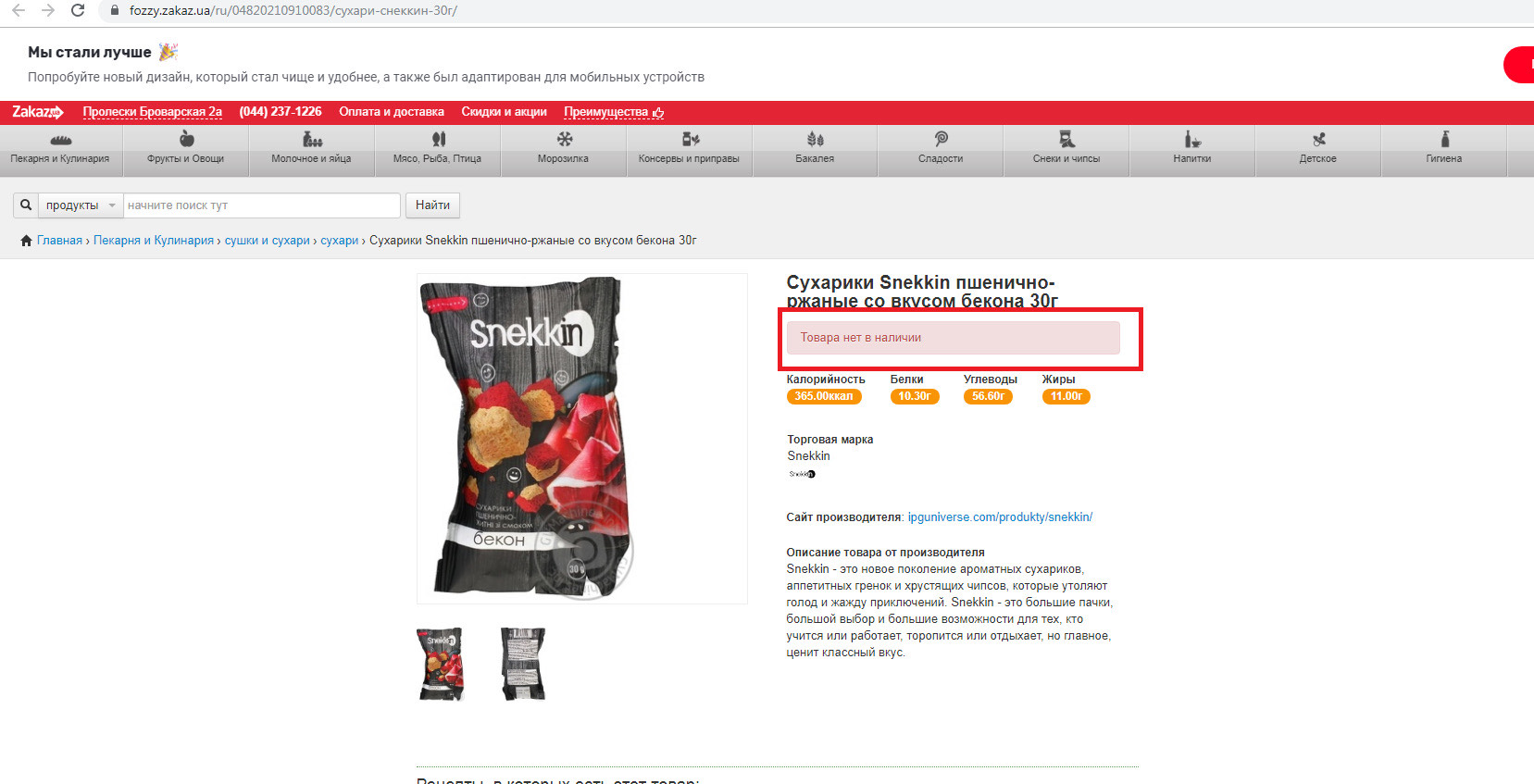Image resolution: width=1534 pixels, height=784 pixels.
Task: Go to the home page via house icon
Action: pos(26,241)
